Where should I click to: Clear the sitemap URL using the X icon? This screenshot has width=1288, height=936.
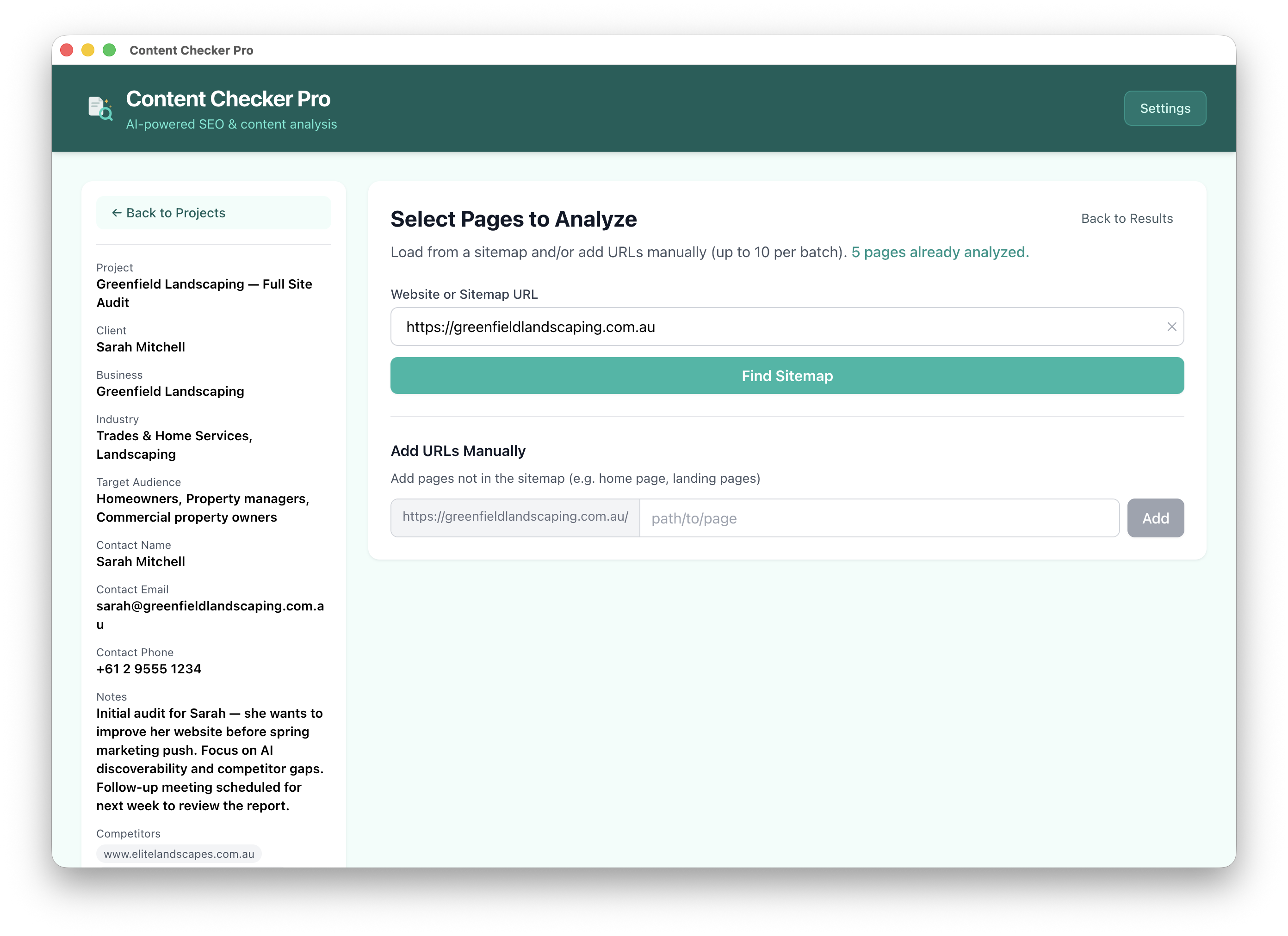point(1171,327)
